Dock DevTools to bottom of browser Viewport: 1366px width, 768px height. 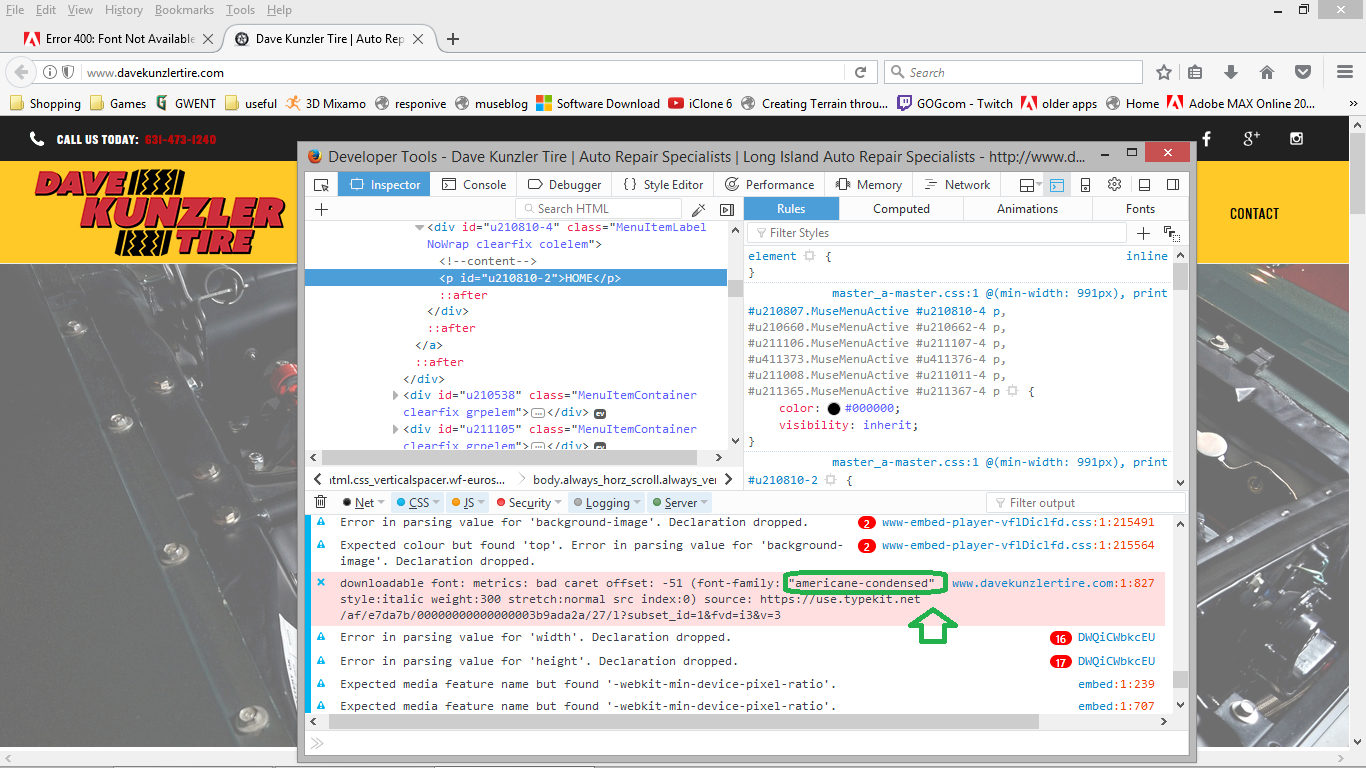pyautogui.click(x=1145, y=185)
